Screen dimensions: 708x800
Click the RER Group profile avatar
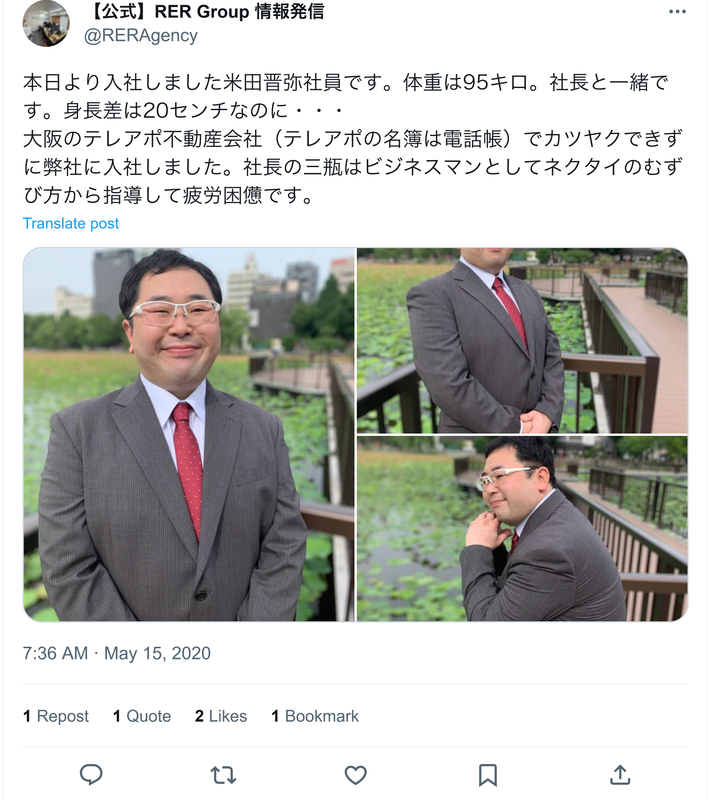click(46, 23)
